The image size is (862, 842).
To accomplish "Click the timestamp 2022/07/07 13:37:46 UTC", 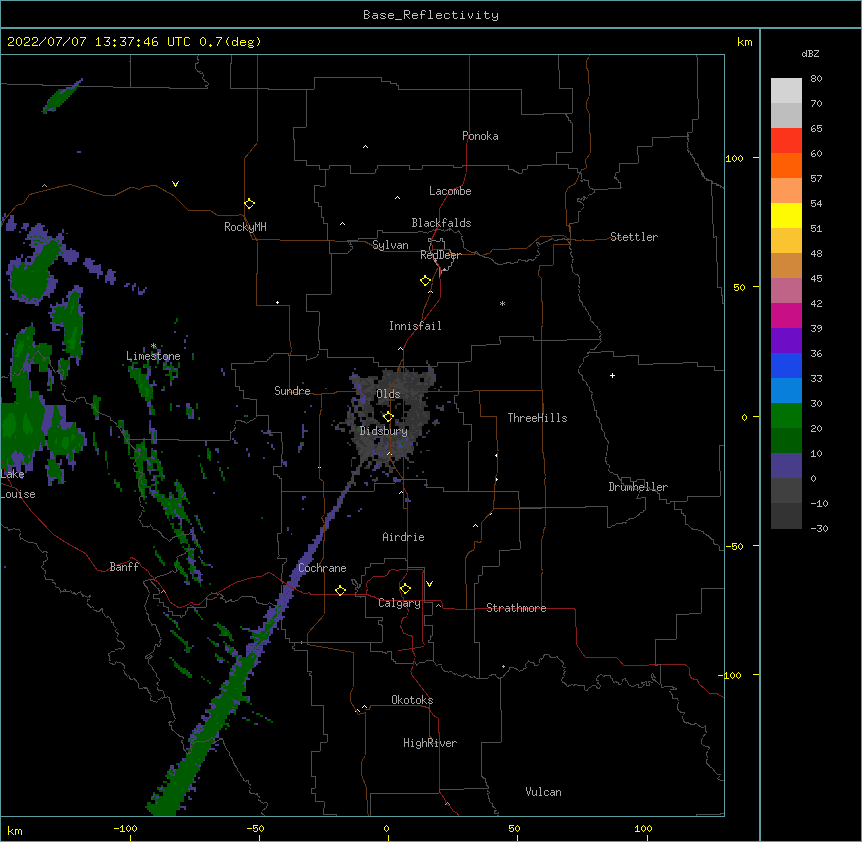I will (98, 42).
